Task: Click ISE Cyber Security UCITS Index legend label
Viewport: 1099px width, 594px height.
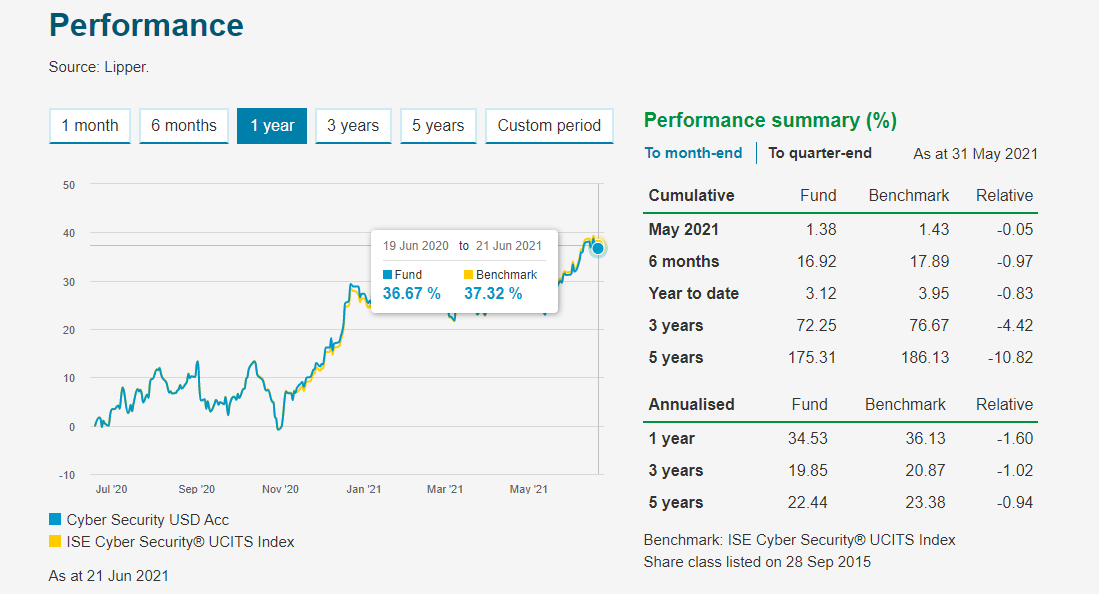Action: 180,542
